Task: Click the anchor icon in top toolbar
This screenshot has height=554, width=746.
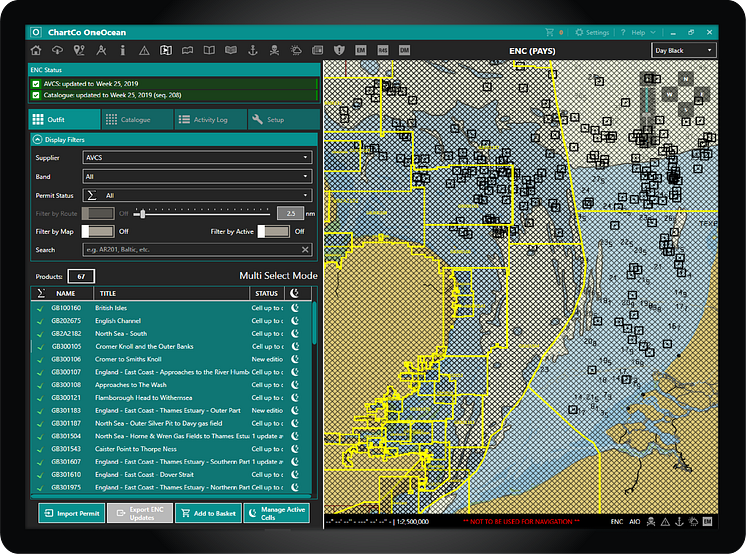Action: tap(253, 50)
